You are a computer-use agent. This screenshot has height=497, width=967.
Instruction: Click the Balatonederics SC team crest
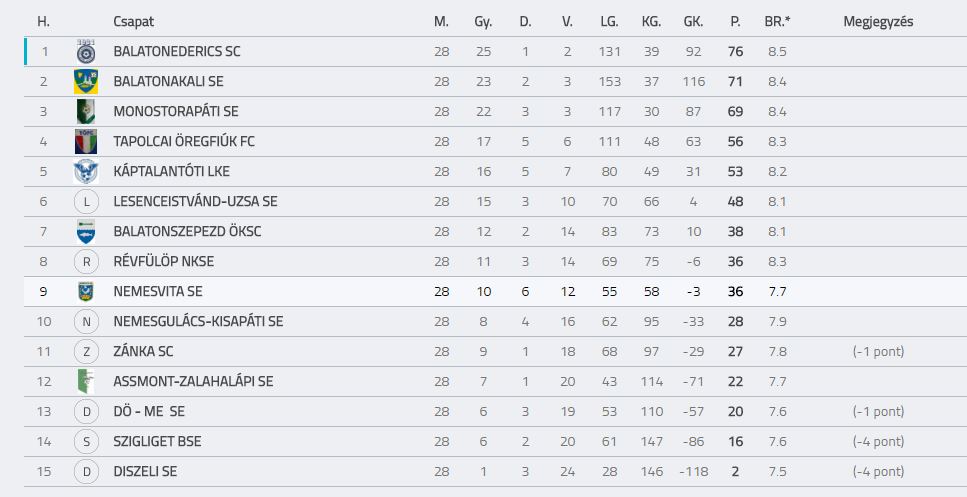[x=86, y=51]
